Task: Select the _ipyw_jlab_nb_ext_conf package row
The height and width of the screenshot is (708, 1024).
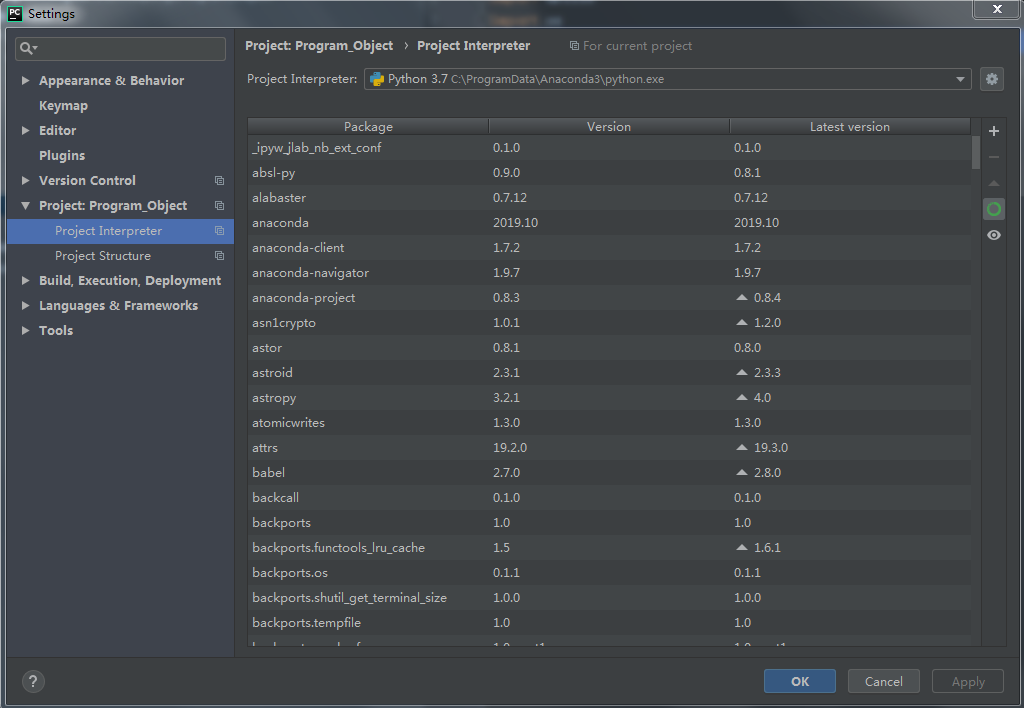Action: coord(609,148)
